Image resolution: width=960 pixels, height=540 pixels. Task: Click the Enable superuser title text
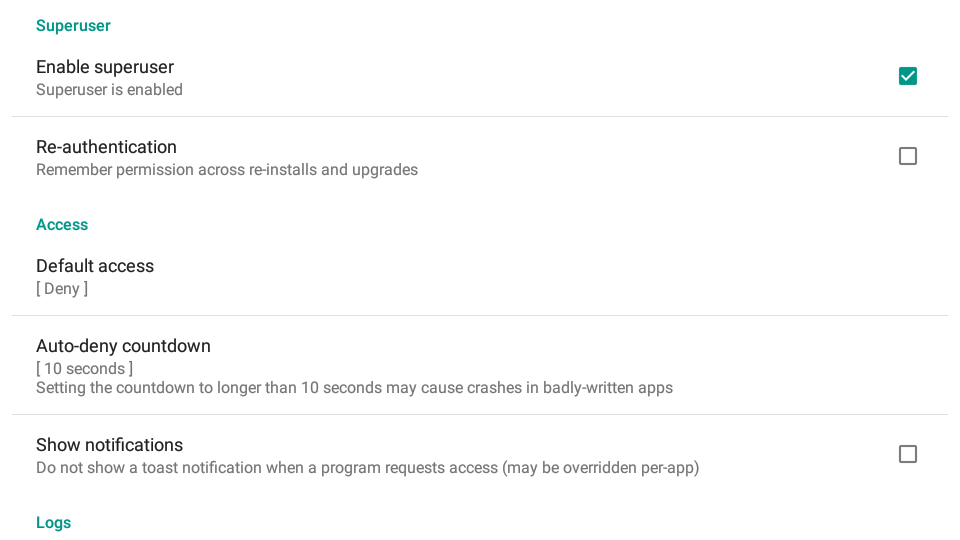coord(105,67)
